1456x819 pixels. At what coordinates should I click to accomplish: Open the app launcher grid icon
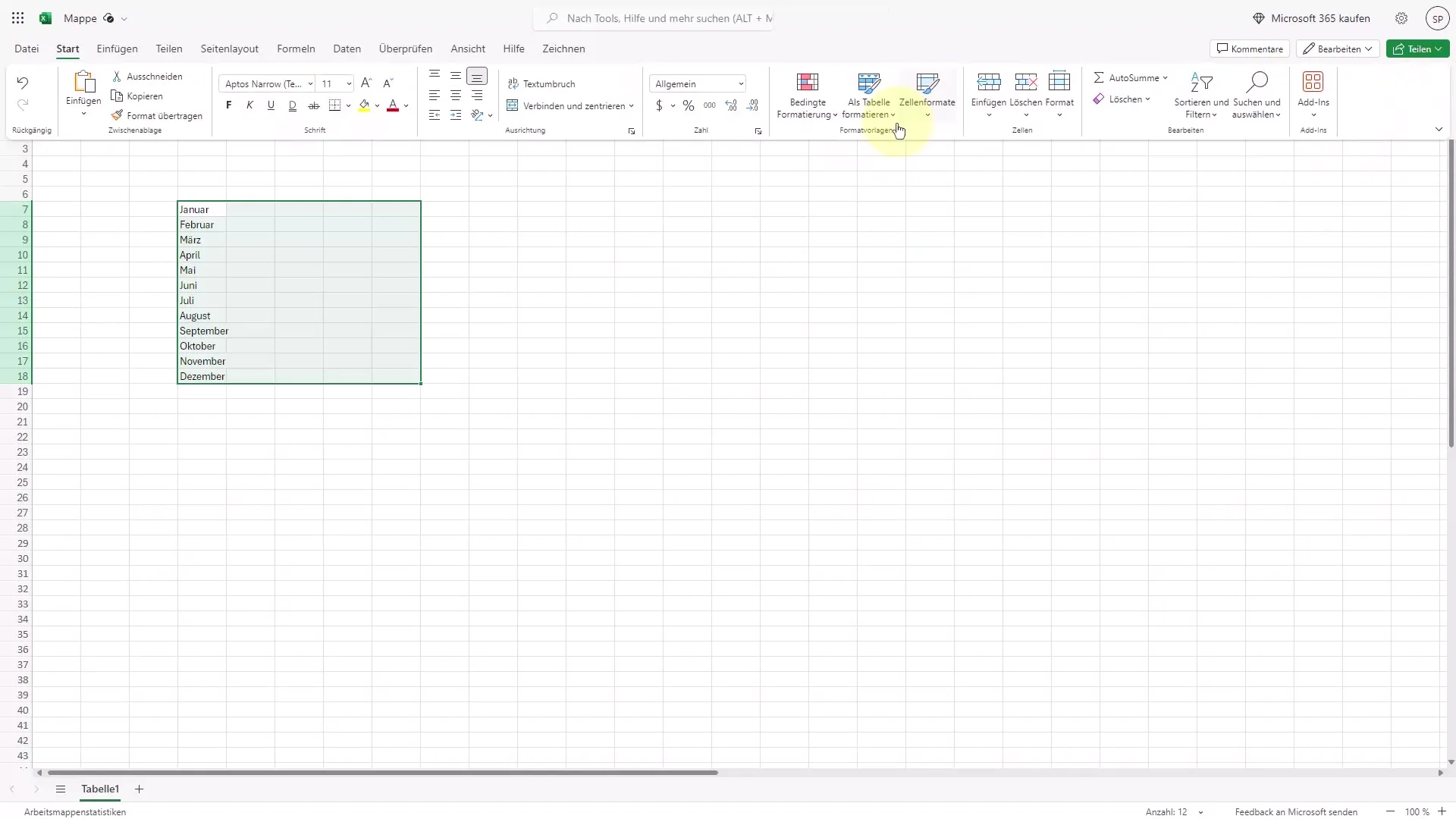coord(18,18)
